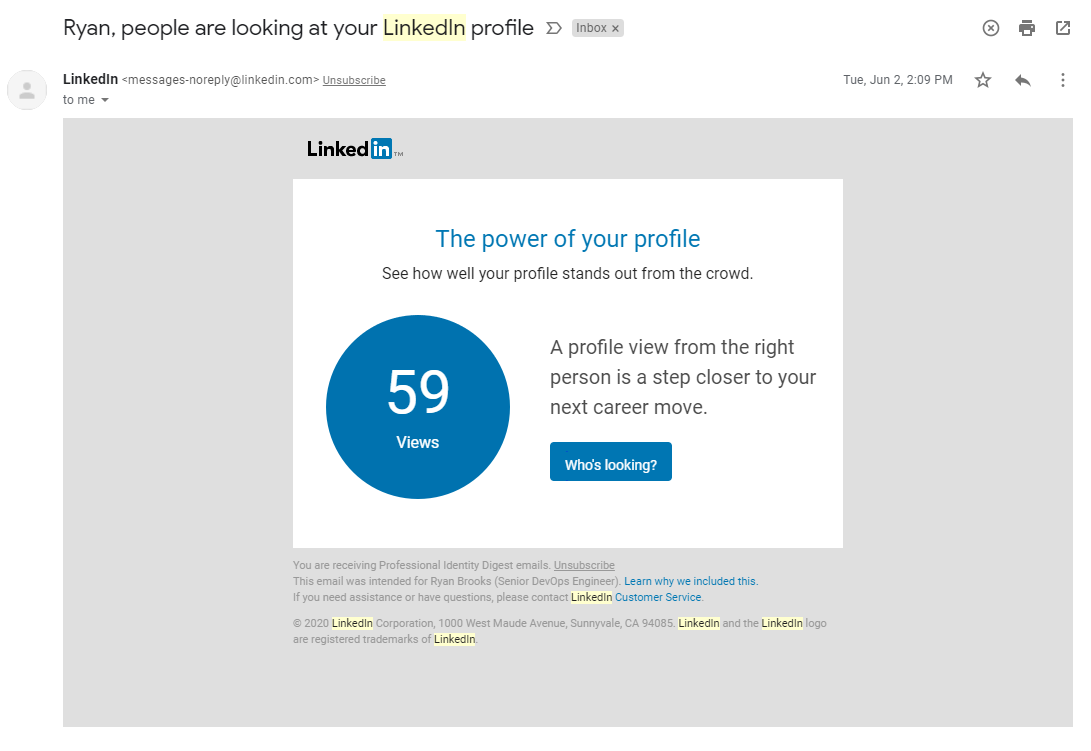
Task: Click the Unsubscribe link next to sender address
Action: (354, 79)
